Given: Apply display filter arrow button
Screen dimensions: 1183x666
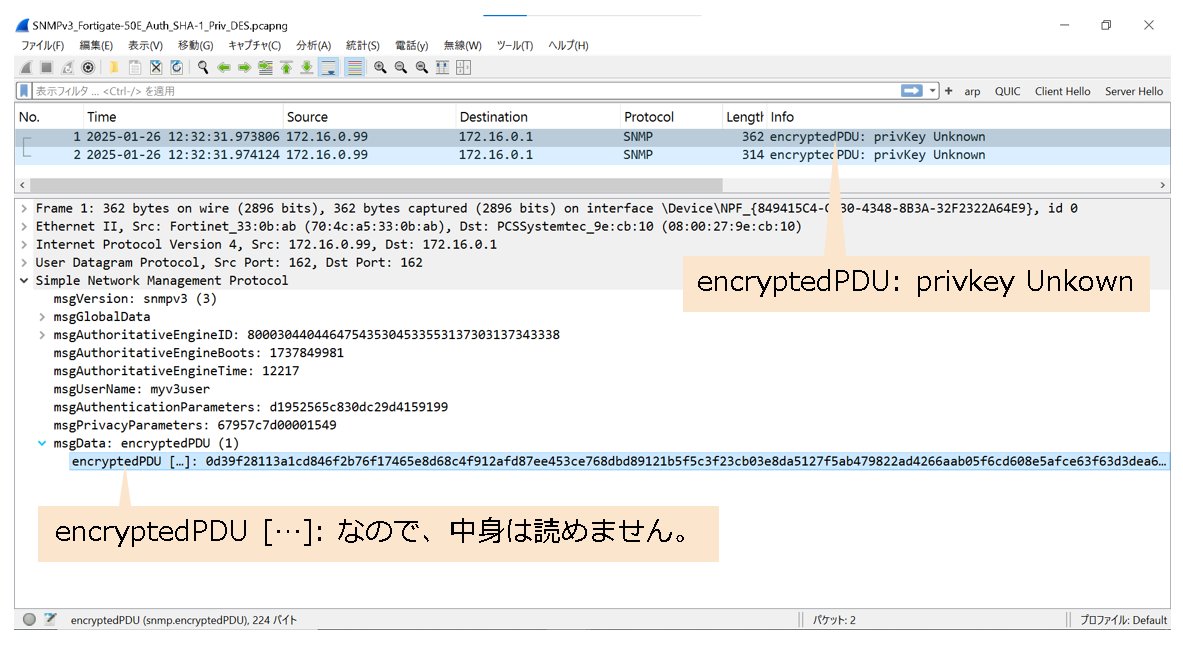Looking at the screenshot, I should coord(911,91).
